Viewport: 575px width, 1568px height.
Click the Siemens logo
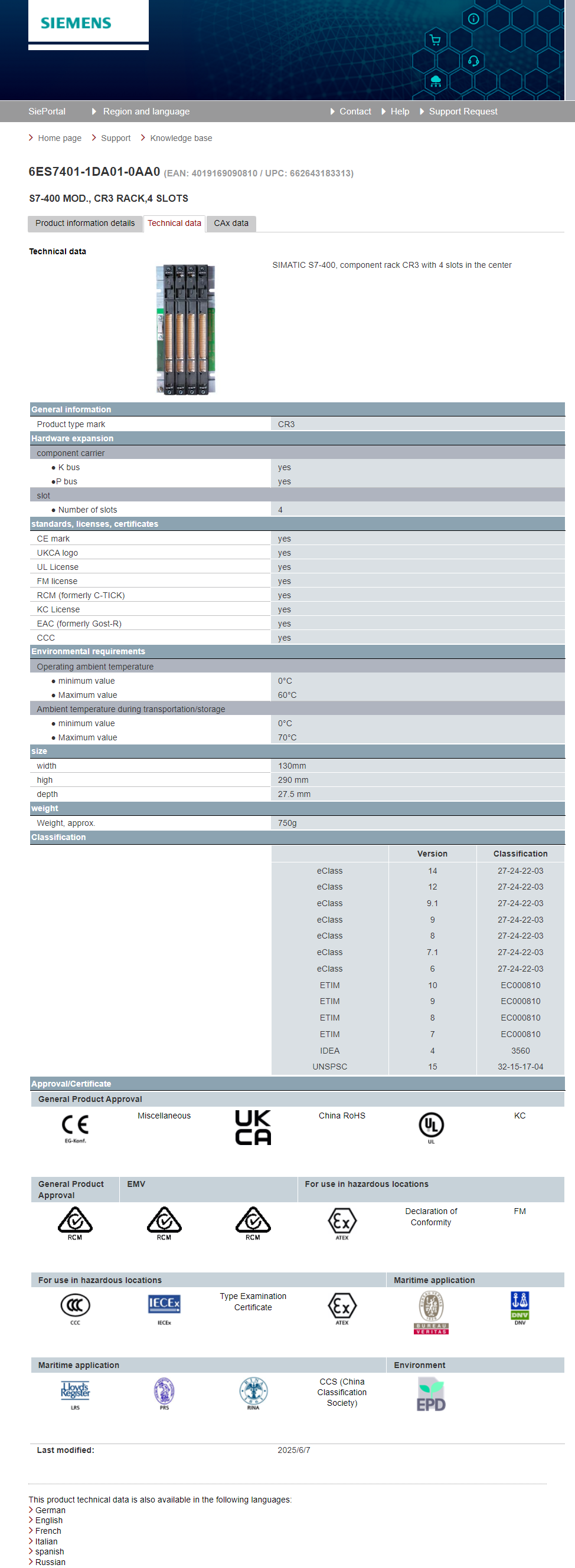(x=76, y=23)
